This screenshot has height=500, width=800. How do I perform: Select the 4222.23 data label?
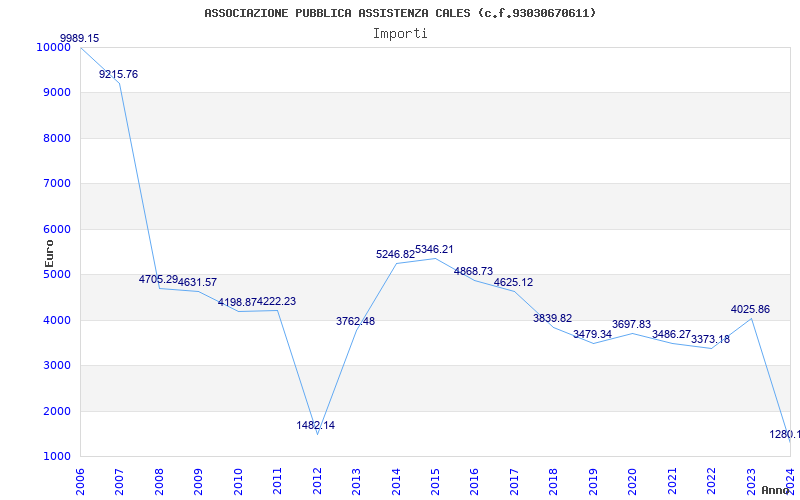[x=277, y=302]
